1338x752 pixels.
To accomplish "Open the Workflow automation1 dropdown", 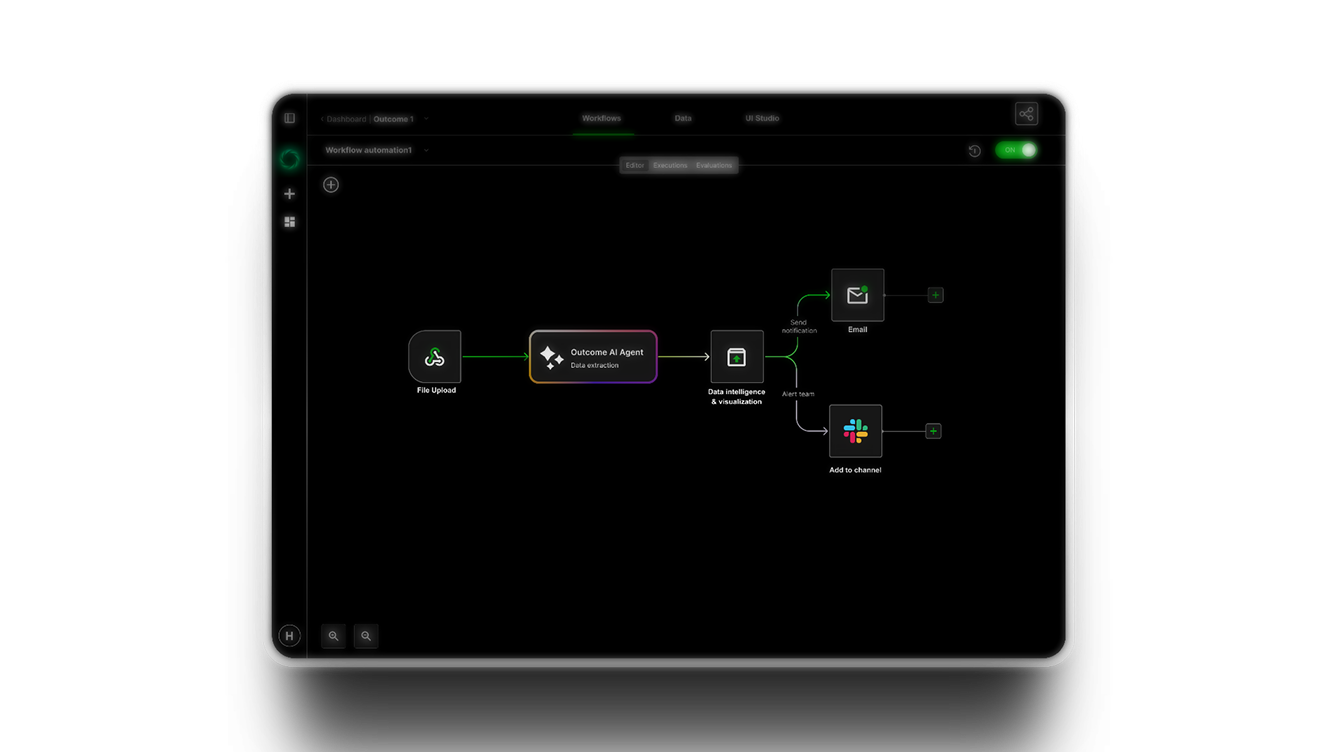I will (427, 150).
